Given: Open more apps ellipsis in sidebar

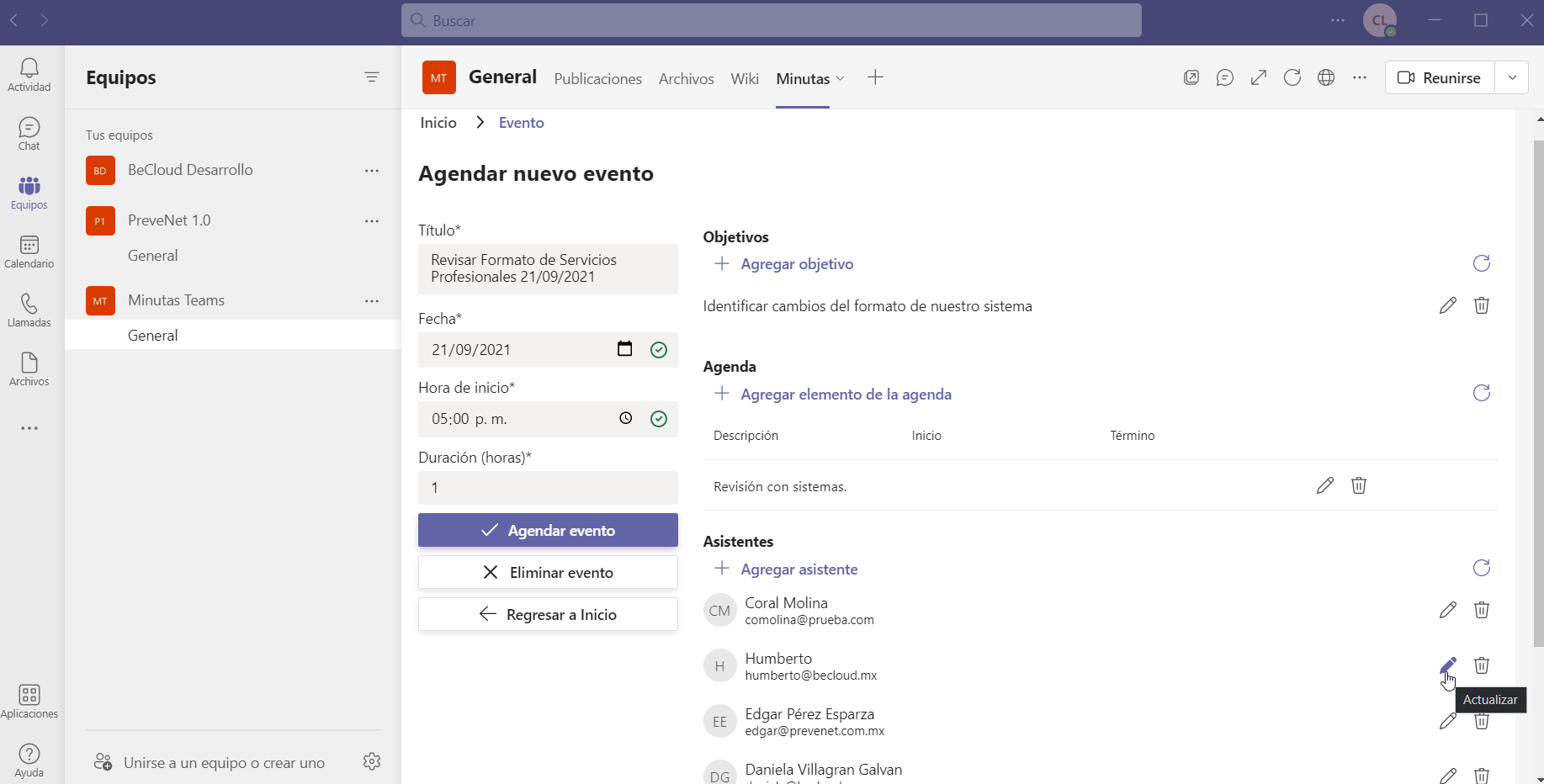Looking at the screenshot, I should tap(29, 428).
